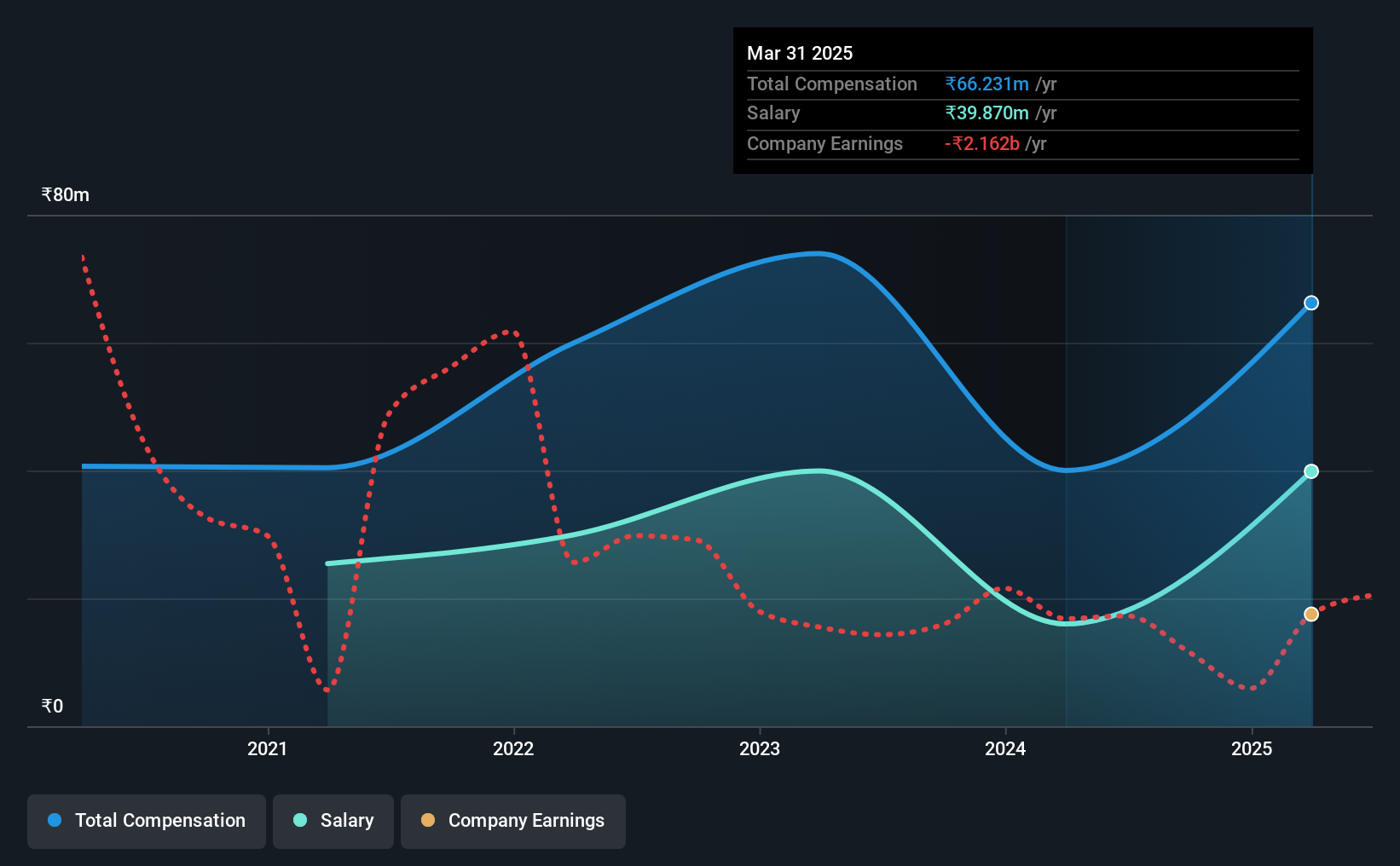The height and width of the screenshot is (866, 1400).
Task: Click the orange Company Earnings legend dot
Action: [x=428, y=820]
